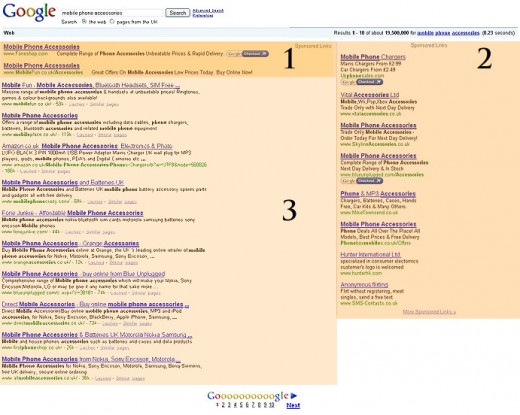Go to results page 5

pos(241,405)
